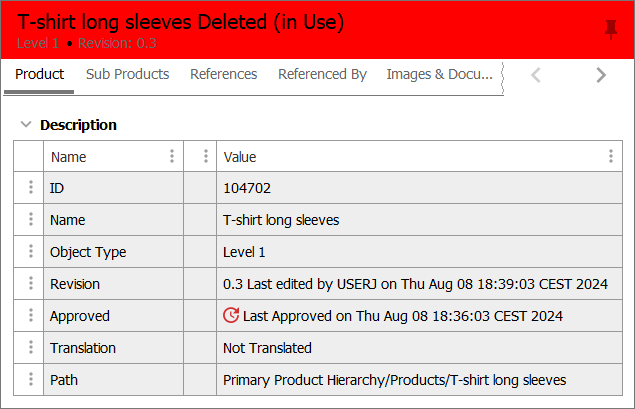Click the Object Type row handle
Screen dimensions: 635x409
[x=30, y=252]
